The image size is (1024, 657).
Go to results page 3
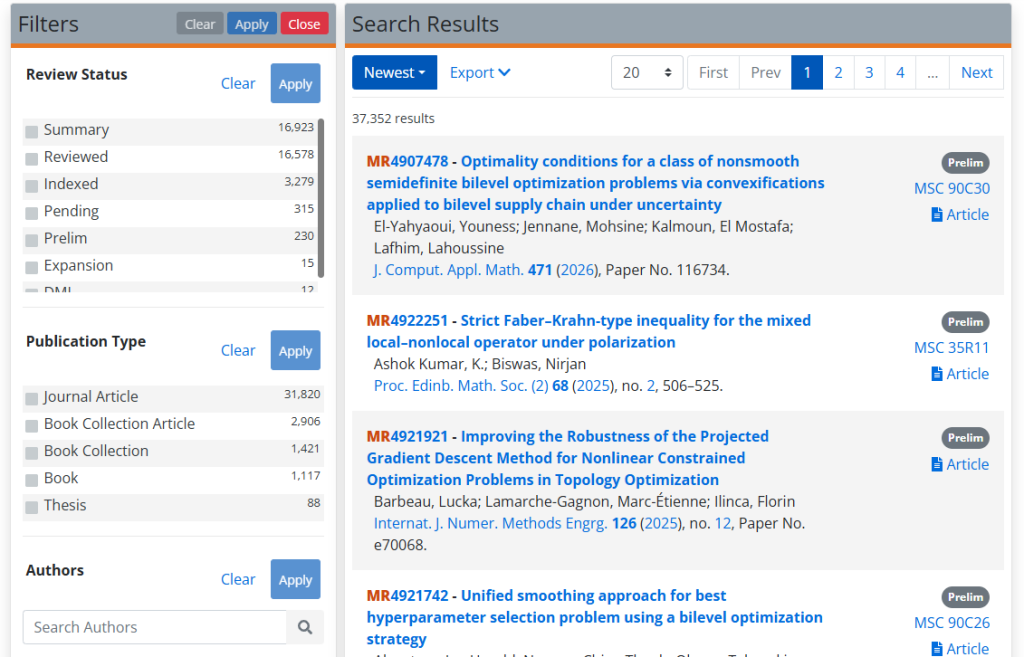[x=869, y=73]
